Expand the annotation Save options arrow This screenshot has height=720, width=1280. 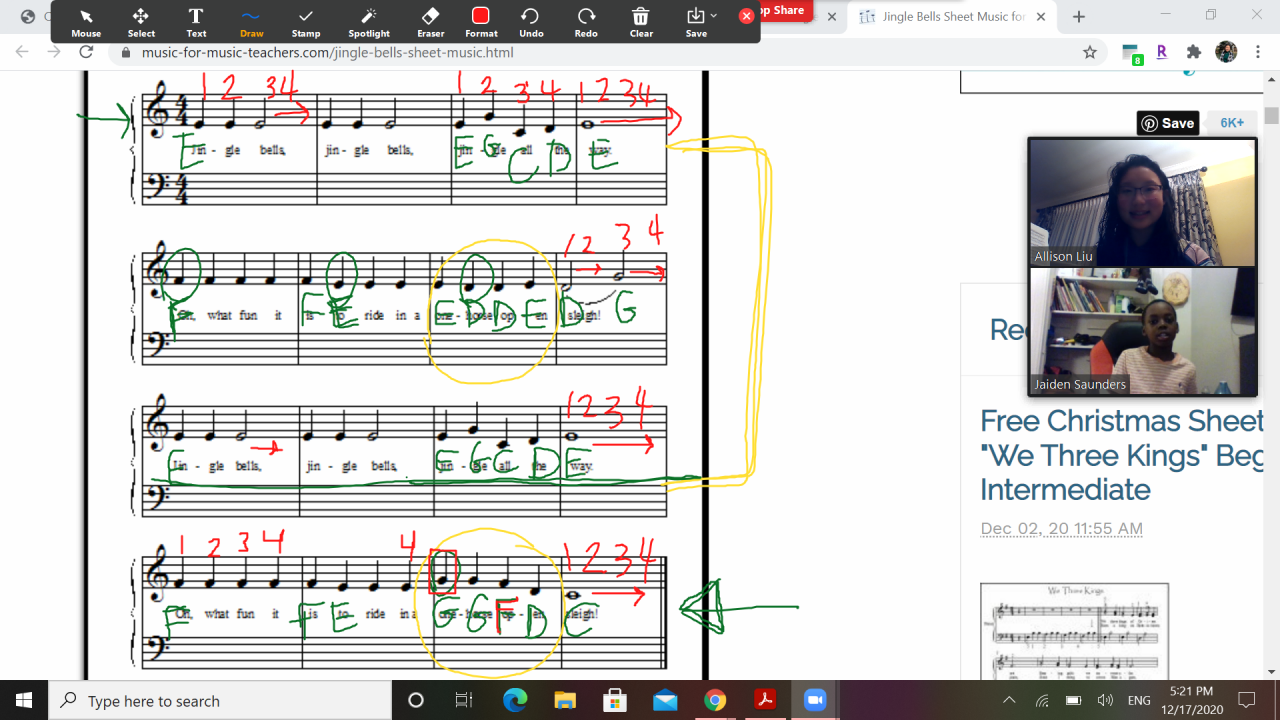[x=713, y=16]
